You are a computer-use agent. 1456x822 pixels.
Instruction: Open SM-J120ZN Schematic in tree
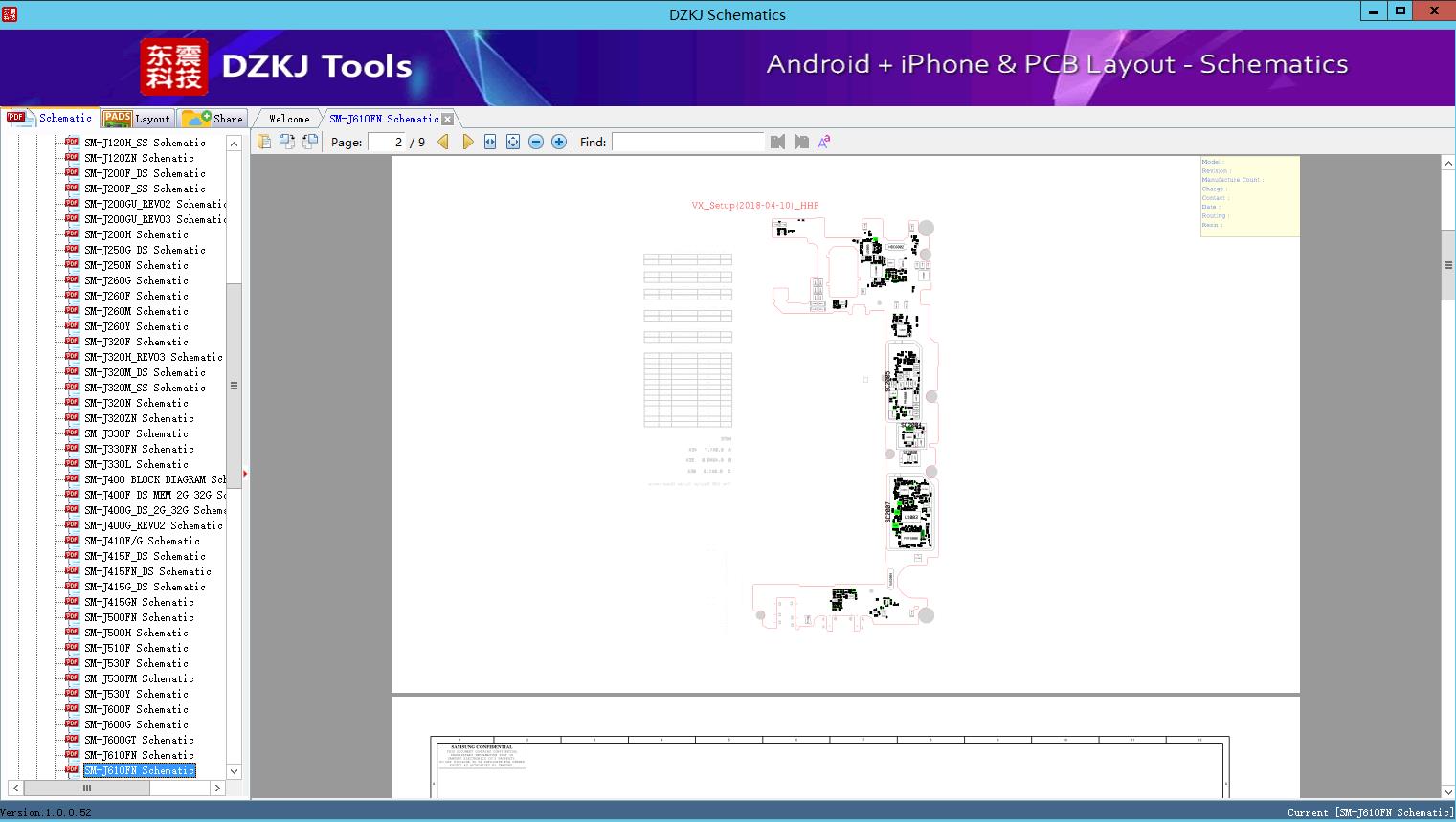[x=139, y=158]
